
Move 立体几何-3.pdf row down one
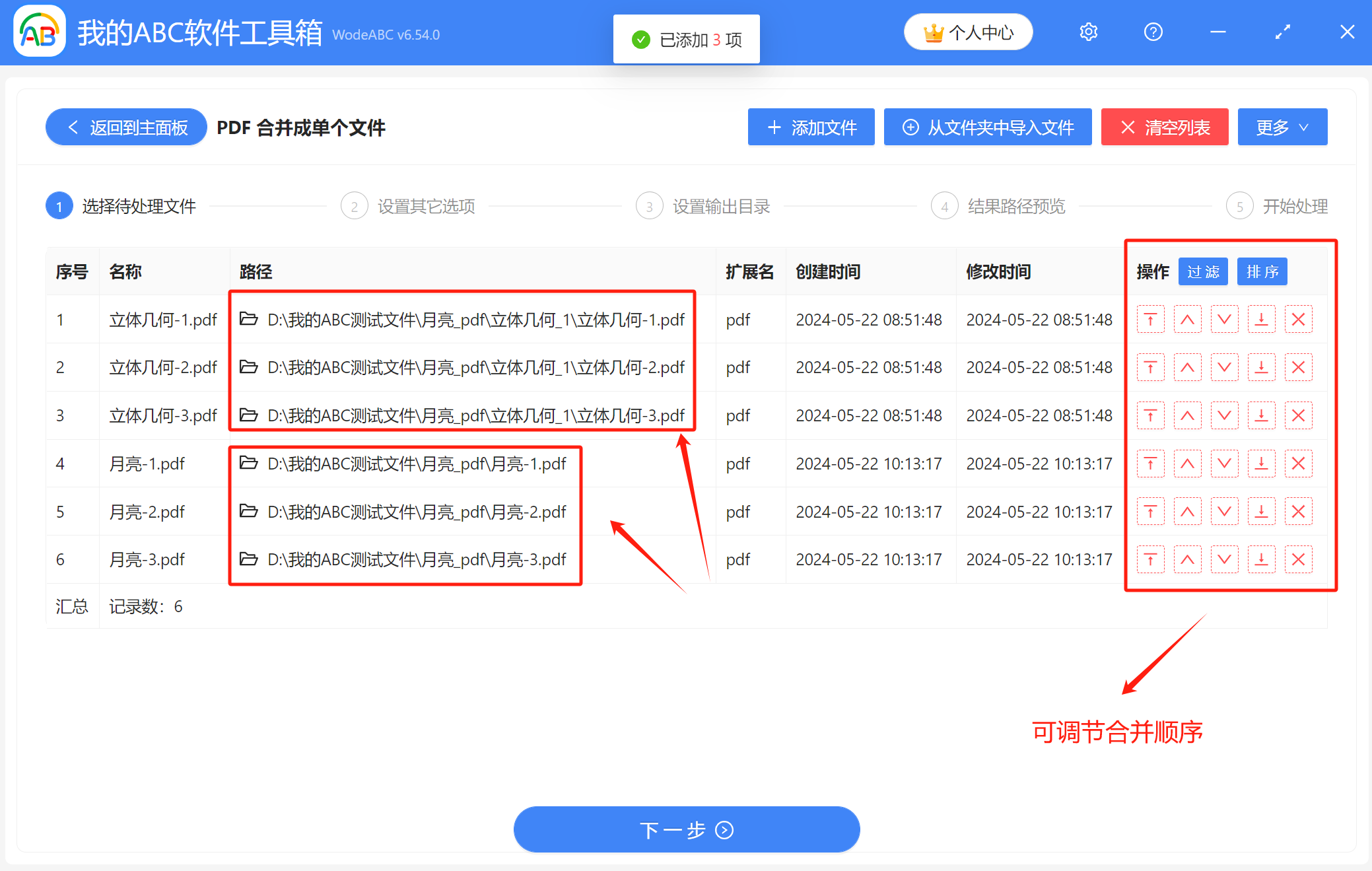(1224, 416)
